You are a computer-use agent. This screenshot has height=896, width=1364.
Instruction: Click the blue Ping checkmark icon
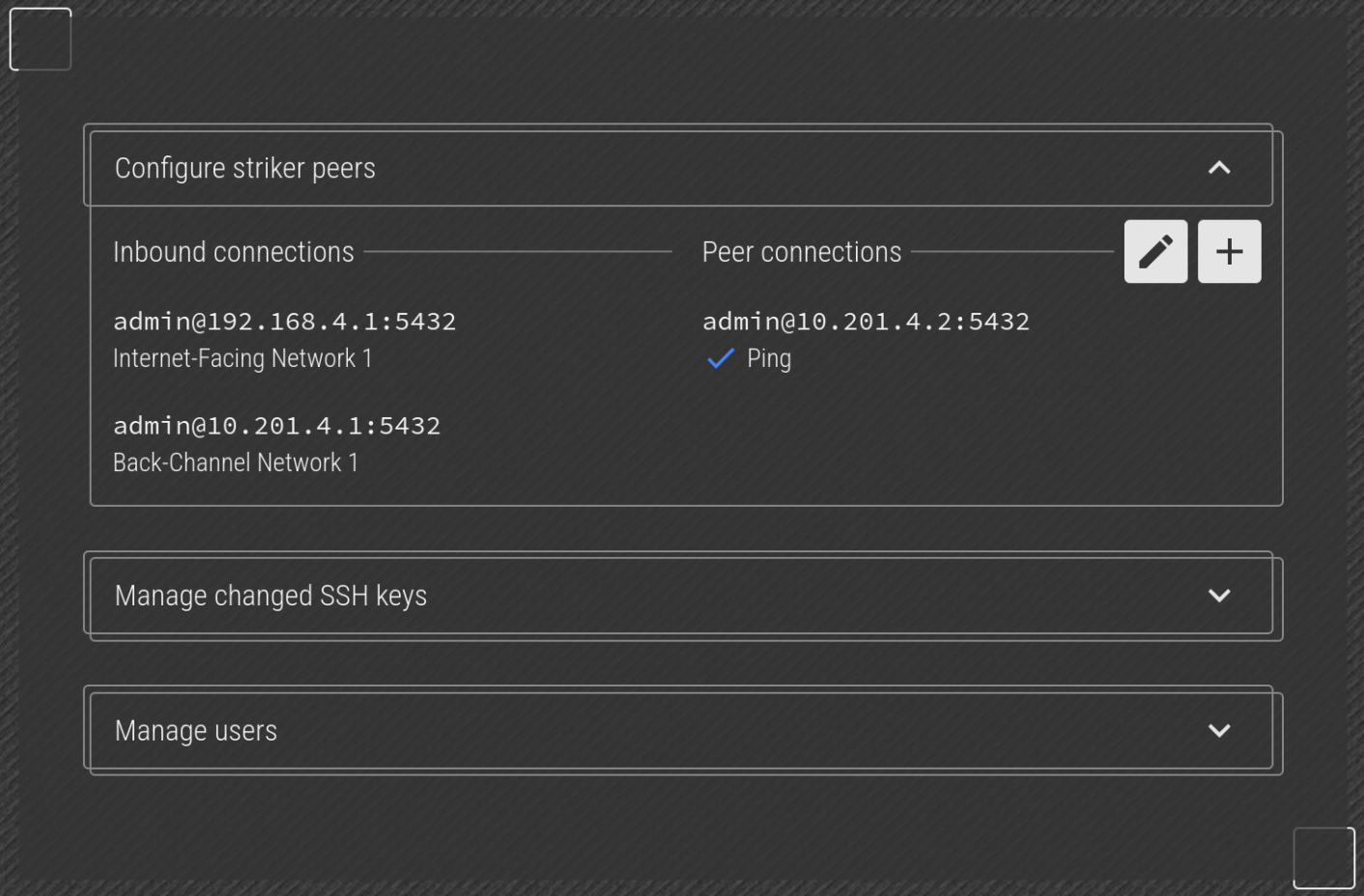[x=721, y=359]
